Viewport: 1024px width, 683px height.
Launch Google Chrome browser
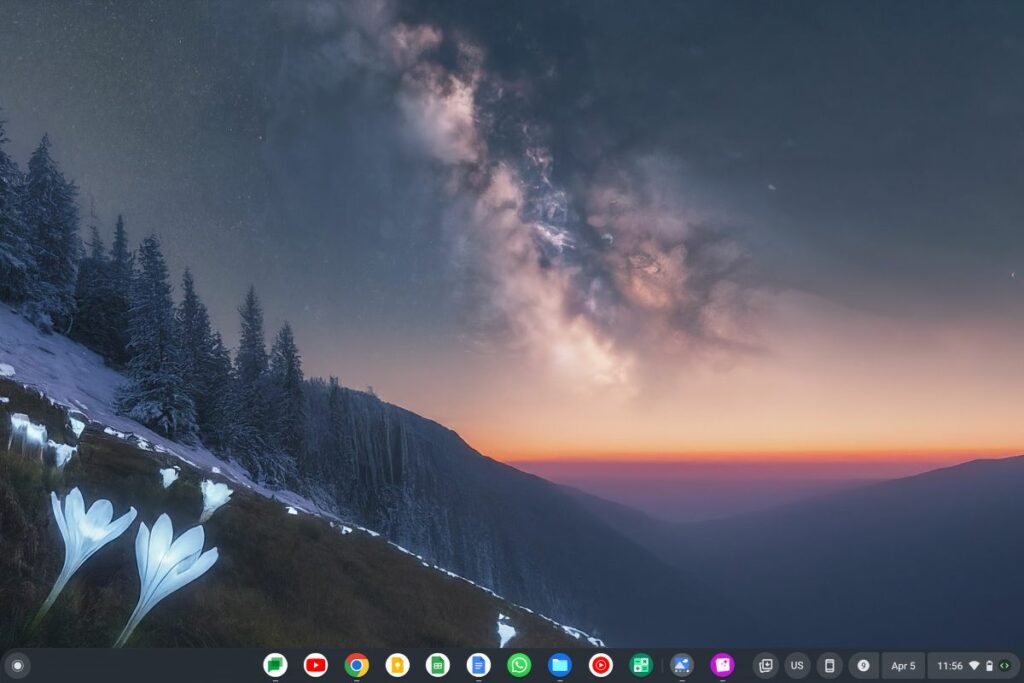(357, 665)
